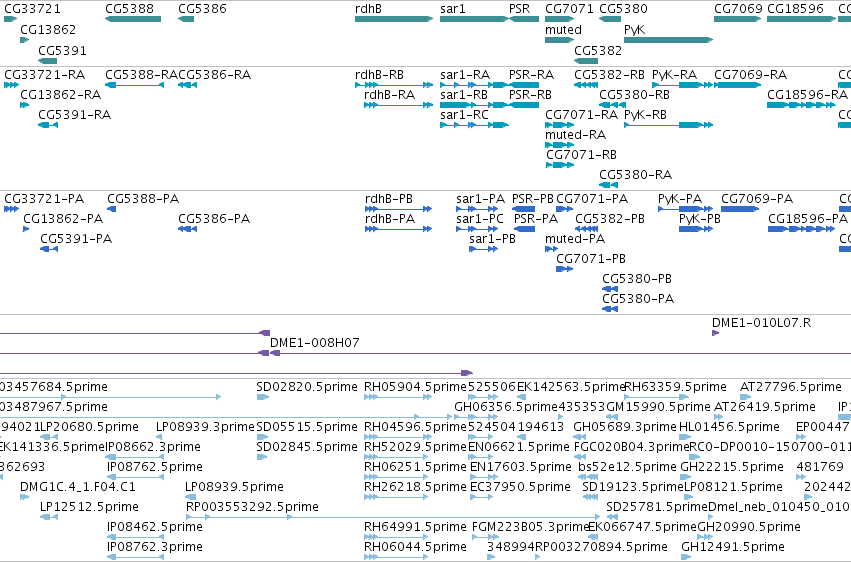
Task: Open the PSR-PA protein label
Action: [536, 219]
